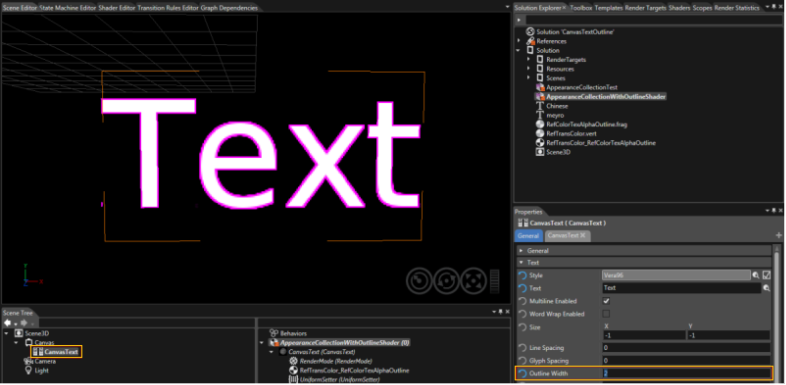The width and height of the screenshot is (786, 385).
Task: Revert the Outline Width property
Action: coord(522,373)
